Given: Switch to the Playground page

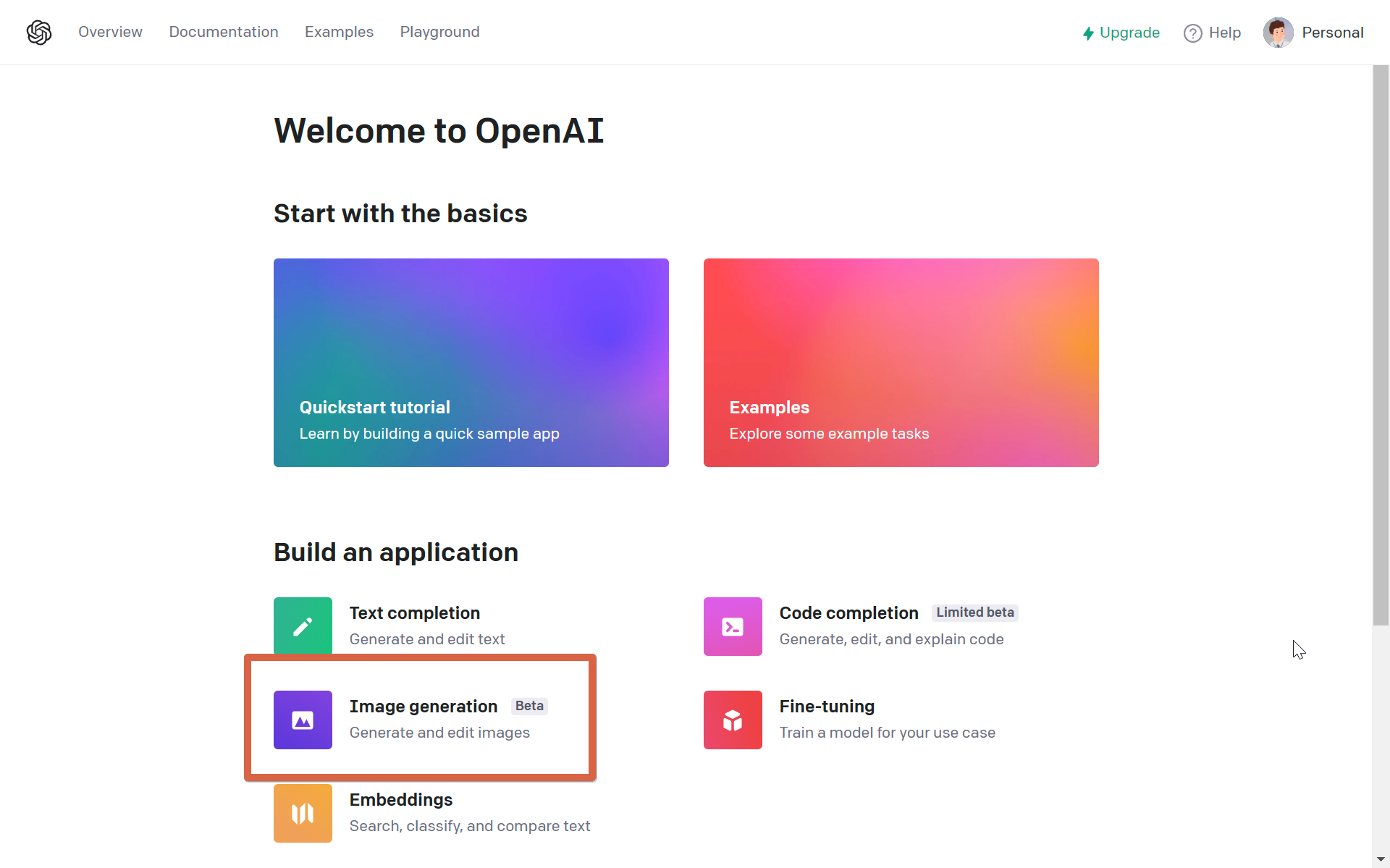Looking at the screenshot, I should click(439, 32).
